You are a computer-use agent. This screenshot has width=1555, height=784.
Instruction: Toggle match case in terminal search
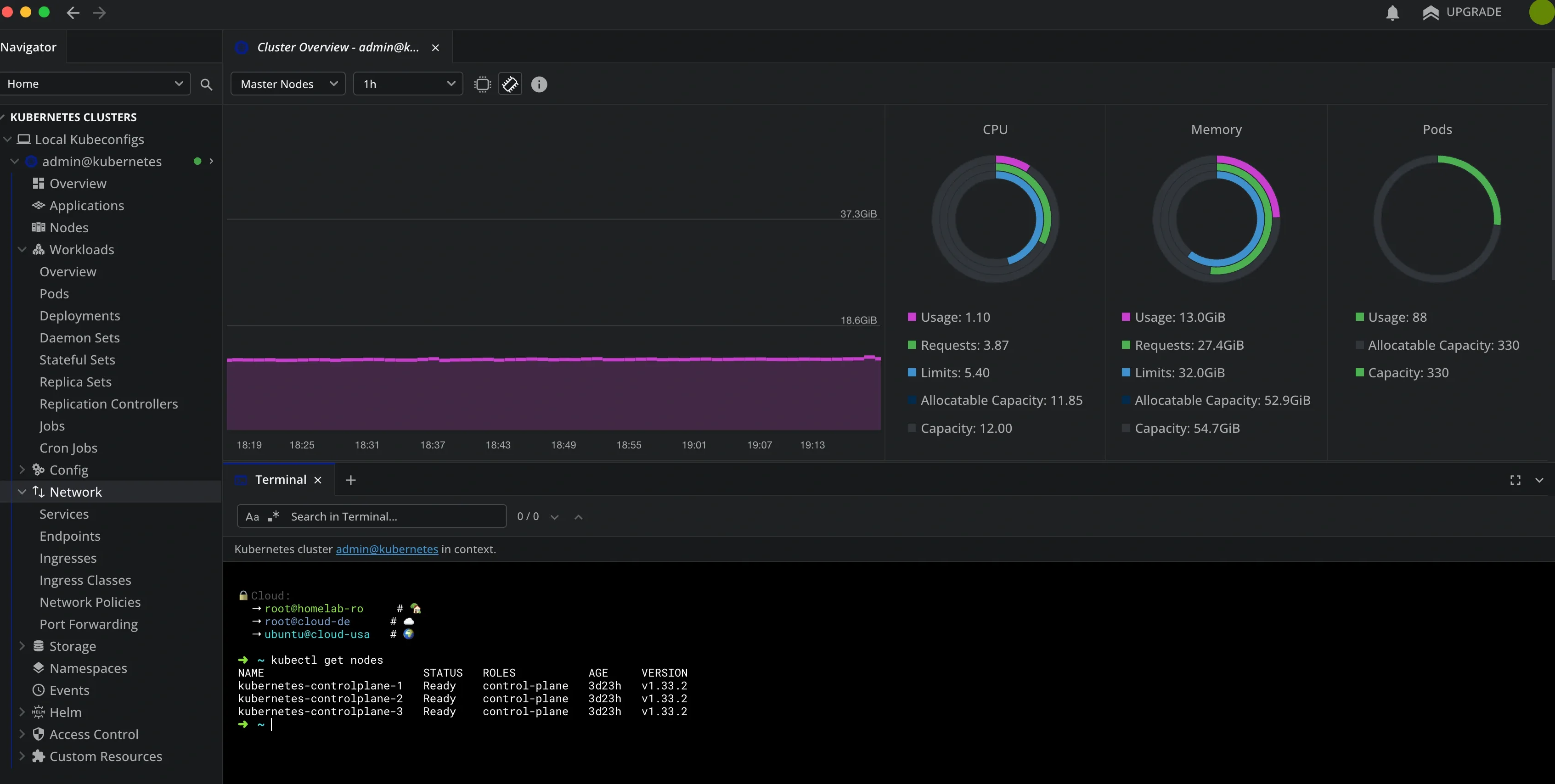click(x=252, y=517)
